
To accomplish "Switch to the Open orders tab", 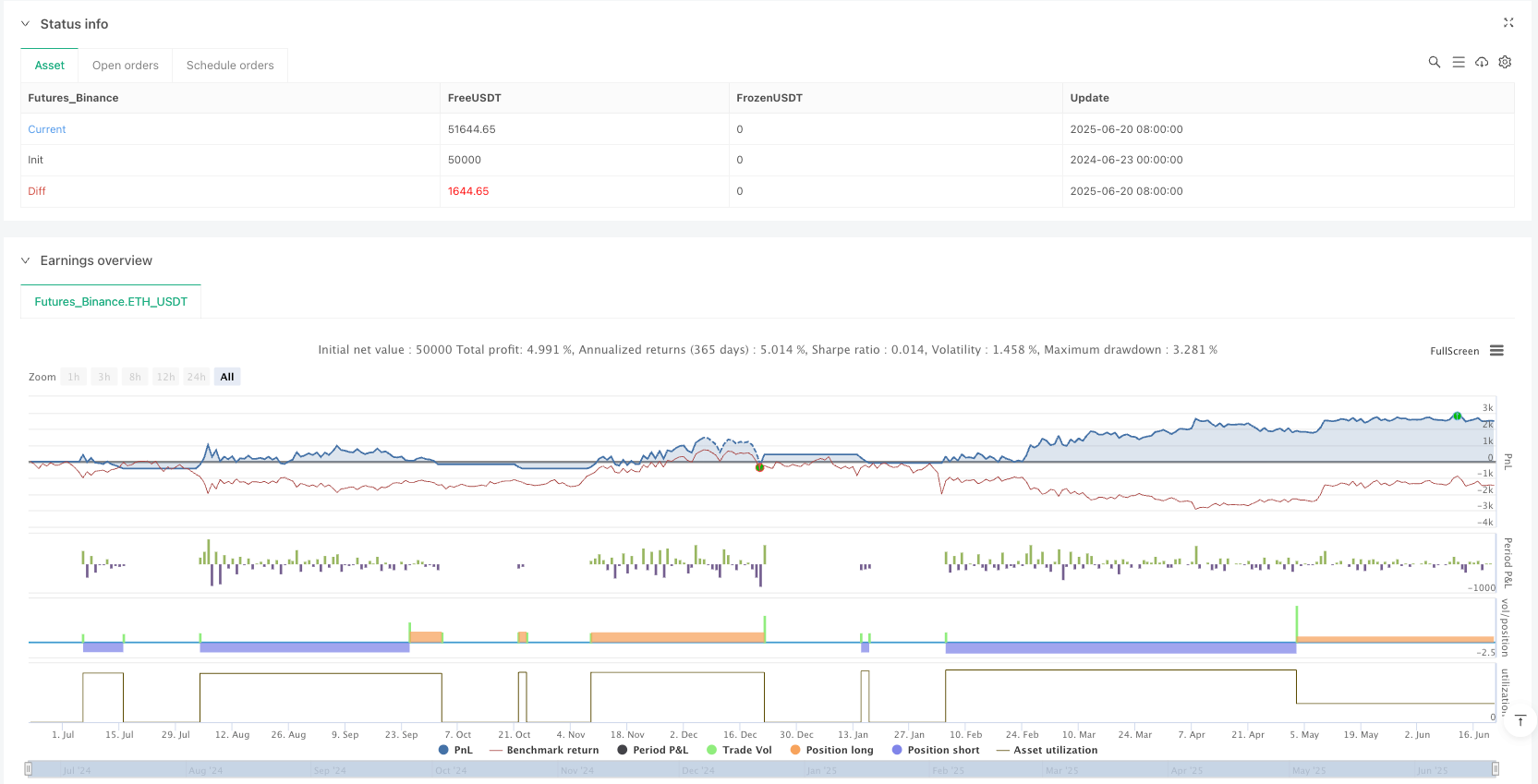I will click(126, 66).
